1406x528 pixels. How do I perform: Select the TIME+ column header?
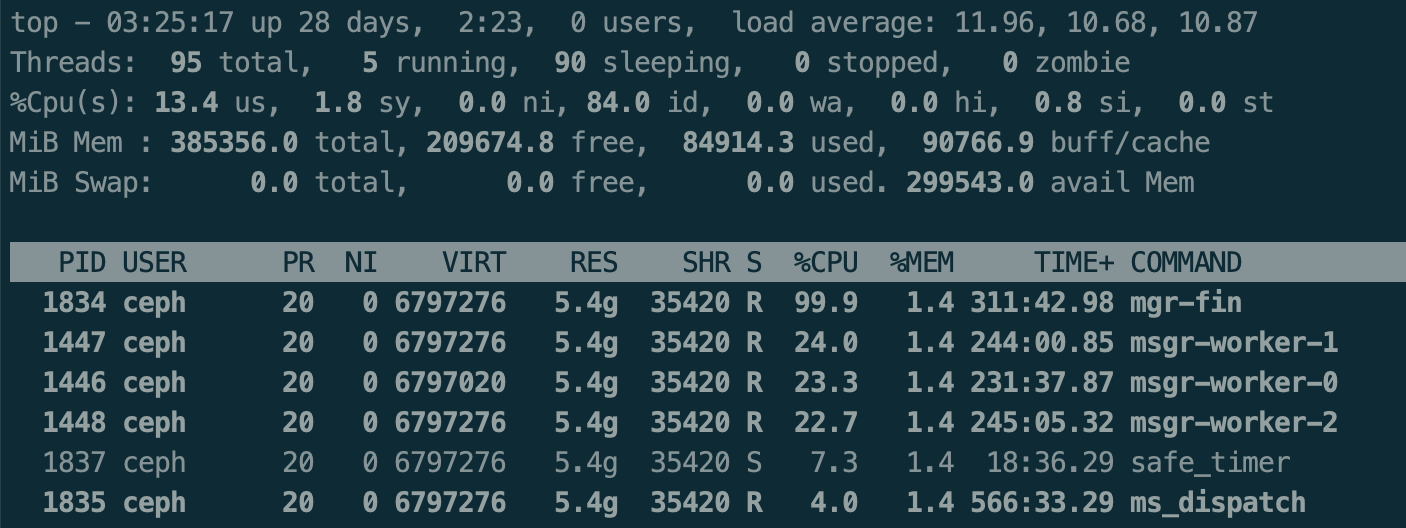coord(1074,263)
